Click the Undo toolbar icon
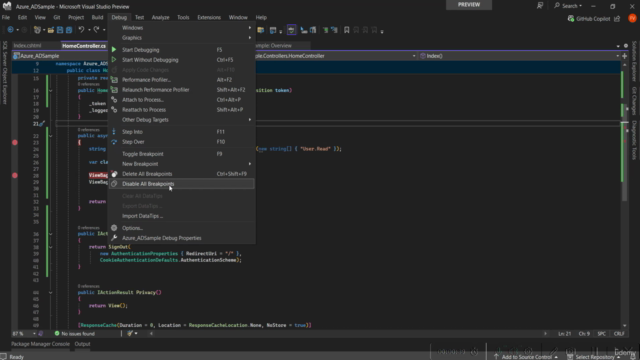The width and height of the screenshot is (640, 360). tap(81, 30)
